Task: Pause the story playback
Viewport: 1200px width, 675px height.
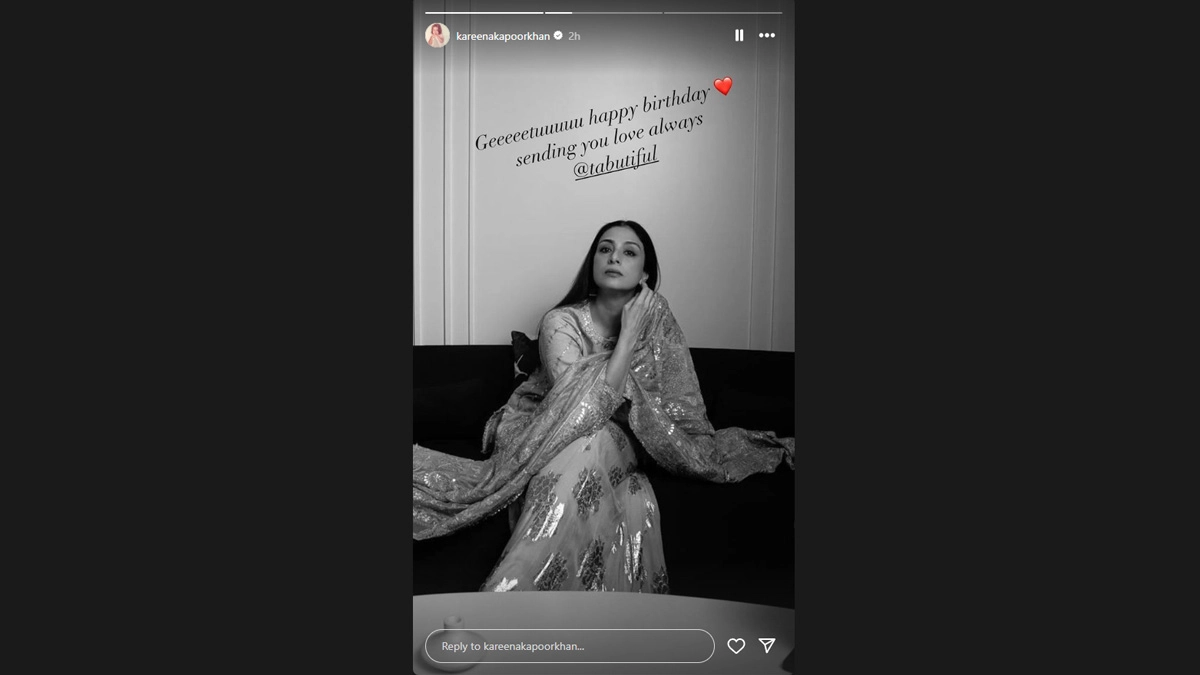Action: click(x=739, y=35)
